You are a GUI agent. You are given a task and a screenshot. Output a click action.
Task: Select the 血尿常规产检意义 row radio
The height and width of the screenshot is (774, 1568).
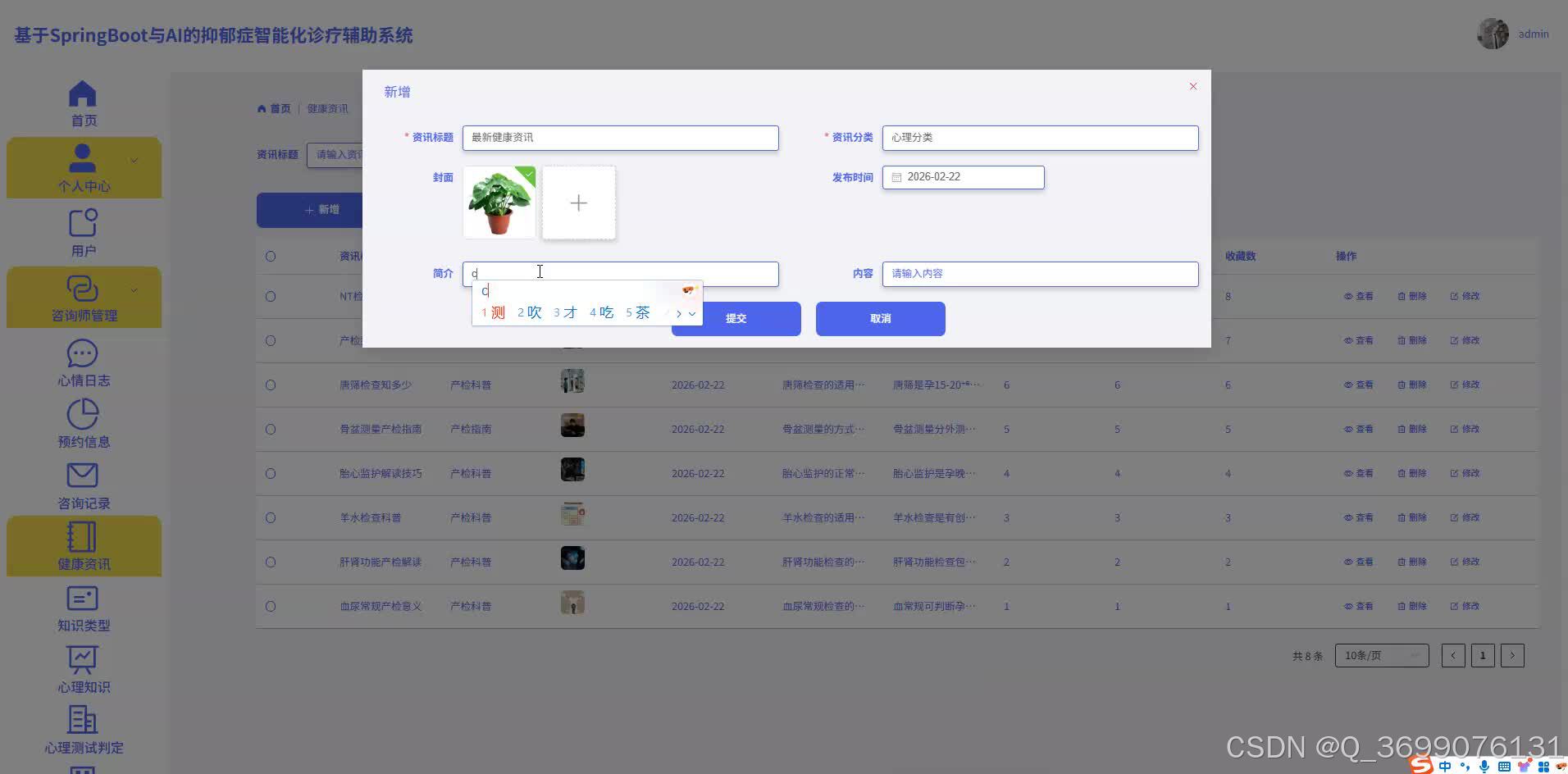click(271, 607)
